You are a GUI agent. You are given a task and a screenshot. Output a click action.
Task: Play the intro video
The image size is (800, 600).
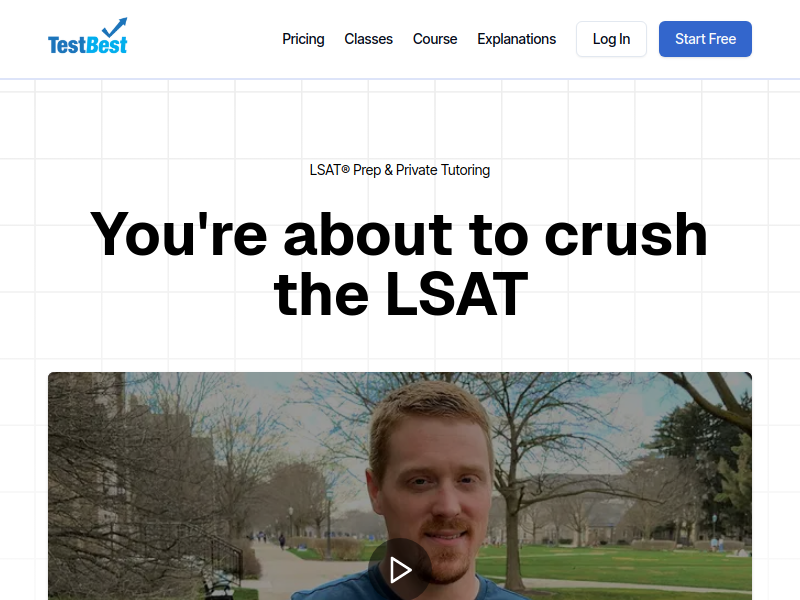(x=400, y=569)
